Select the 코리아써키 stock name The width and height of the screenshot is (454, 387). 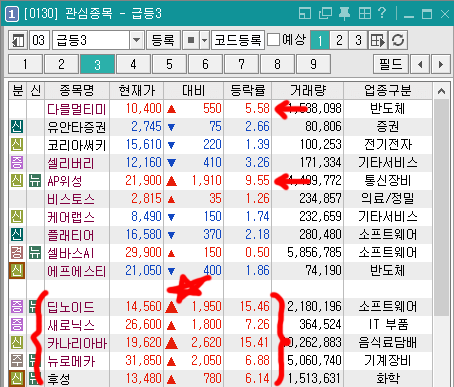coord(76,145)
